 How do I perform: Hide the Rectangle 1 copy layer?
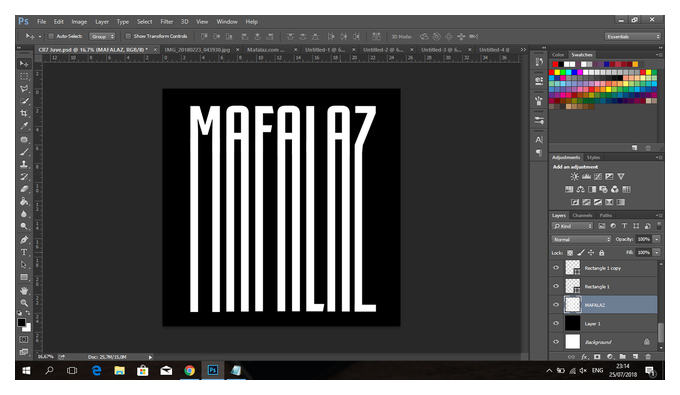click(x=556, y=268)
